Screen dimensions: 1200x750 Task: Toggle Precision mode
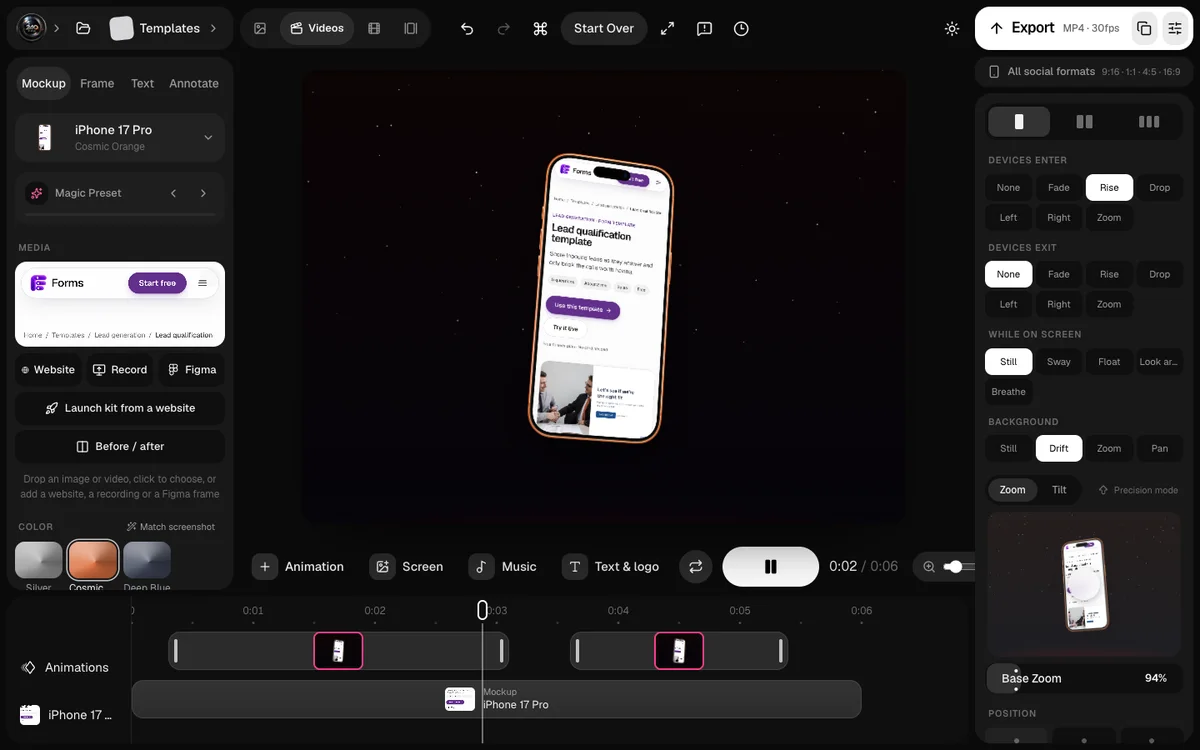point(1137,490)
